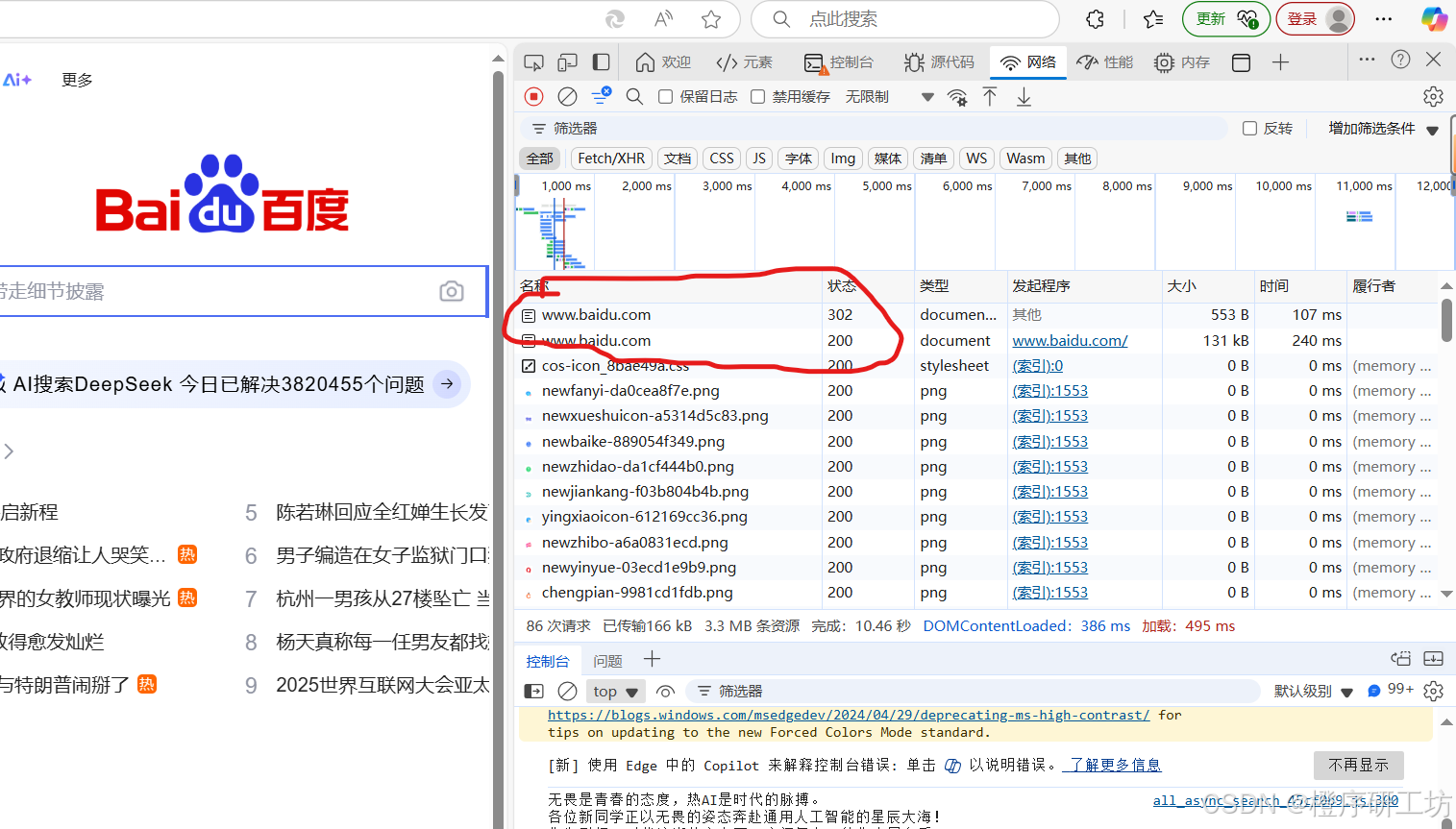The width and height of the screenshot is (1456, 829).
Task: Select request cos-icon_8bae49a.css row
Action: [977, 366]
